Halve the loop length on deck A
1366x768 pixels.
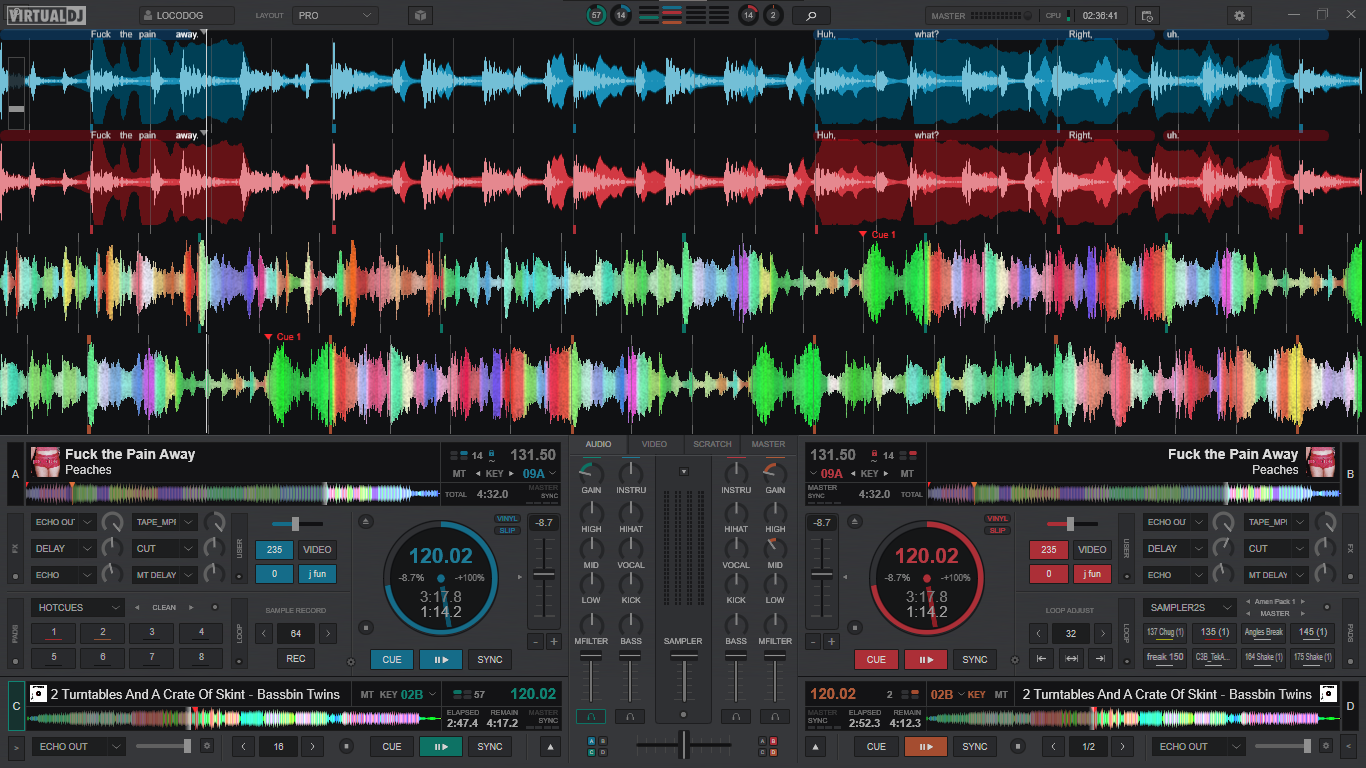pos(264,634)
